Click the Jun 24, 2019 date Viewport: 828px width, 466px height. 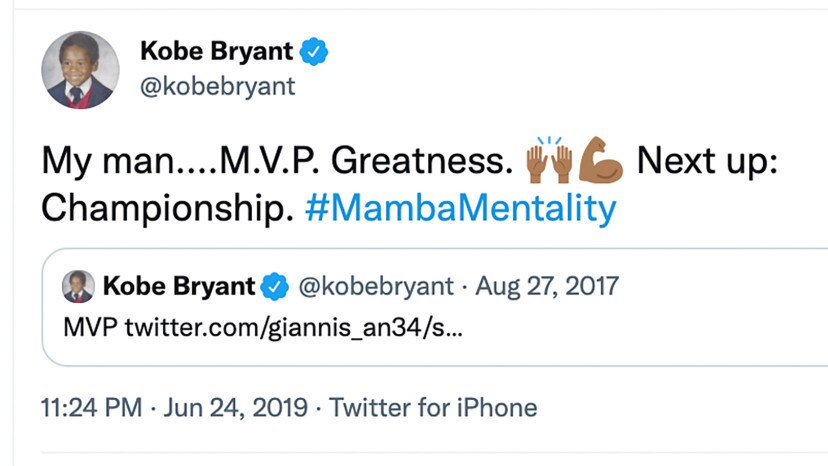[236, 408]
